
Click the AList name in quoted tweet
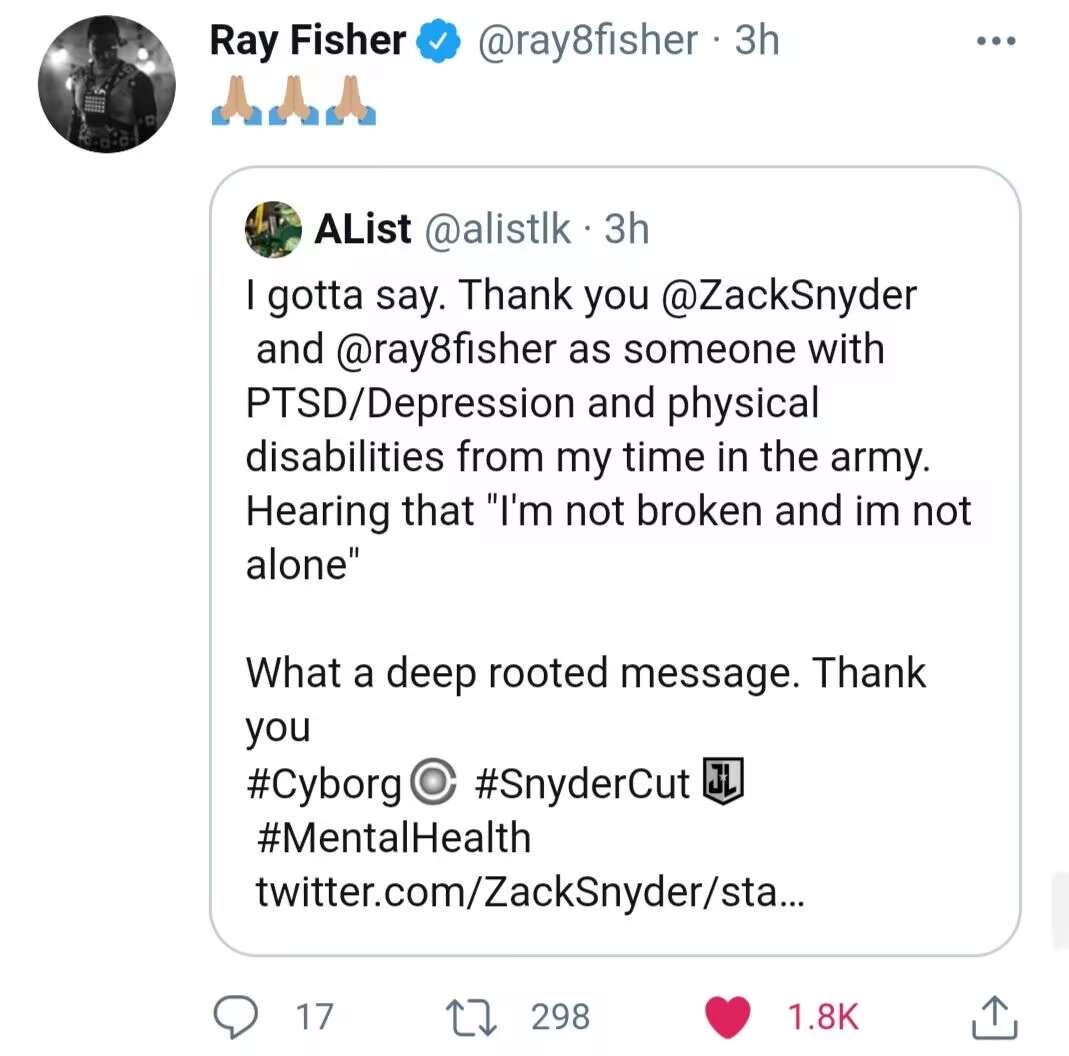(x=362, y=229)
